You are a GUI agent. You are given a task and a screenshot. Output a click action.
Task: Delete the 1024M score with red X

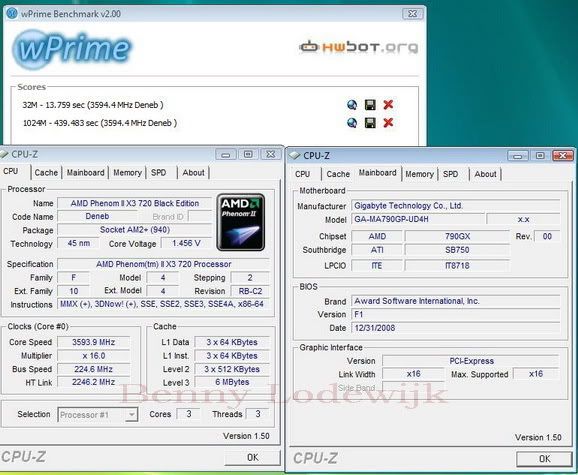point(388,123)
